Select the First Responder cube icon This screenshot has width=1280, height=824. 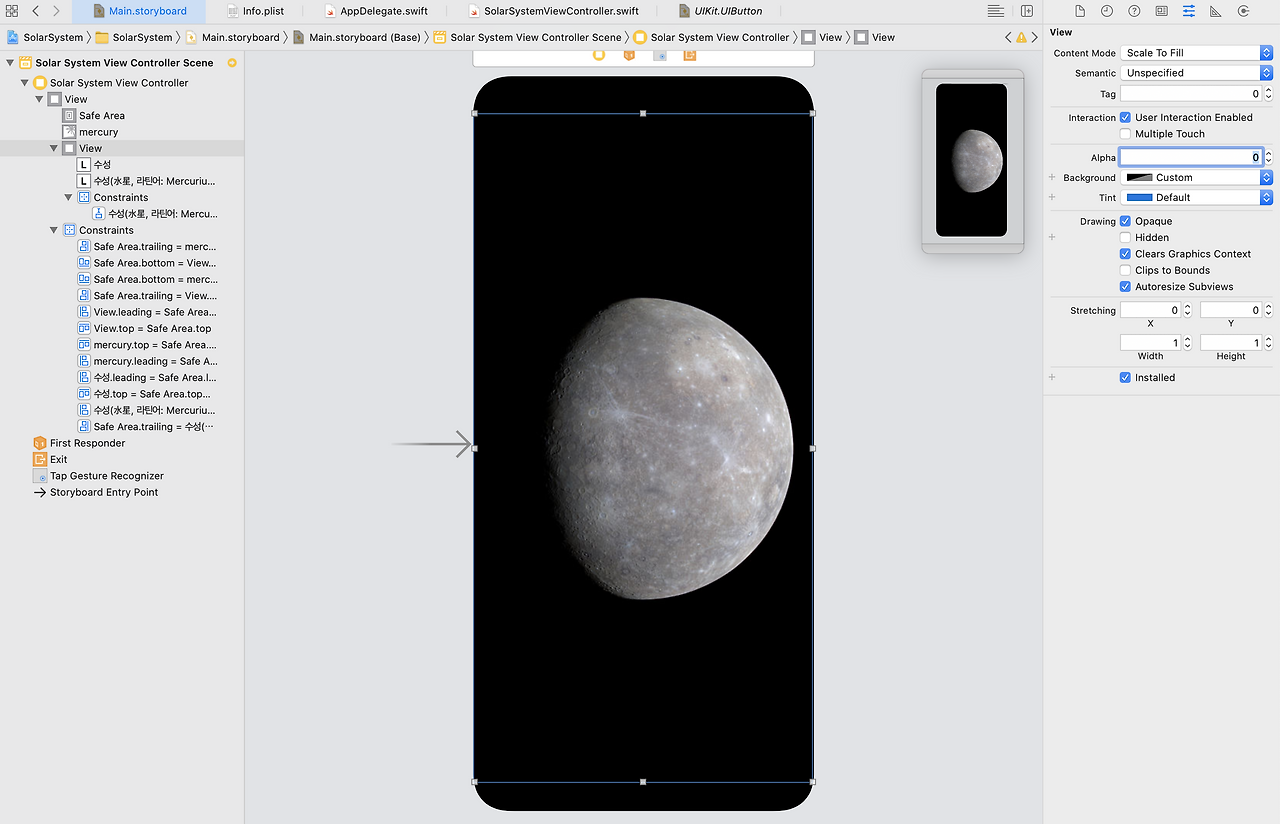click(x=40, y=443)
